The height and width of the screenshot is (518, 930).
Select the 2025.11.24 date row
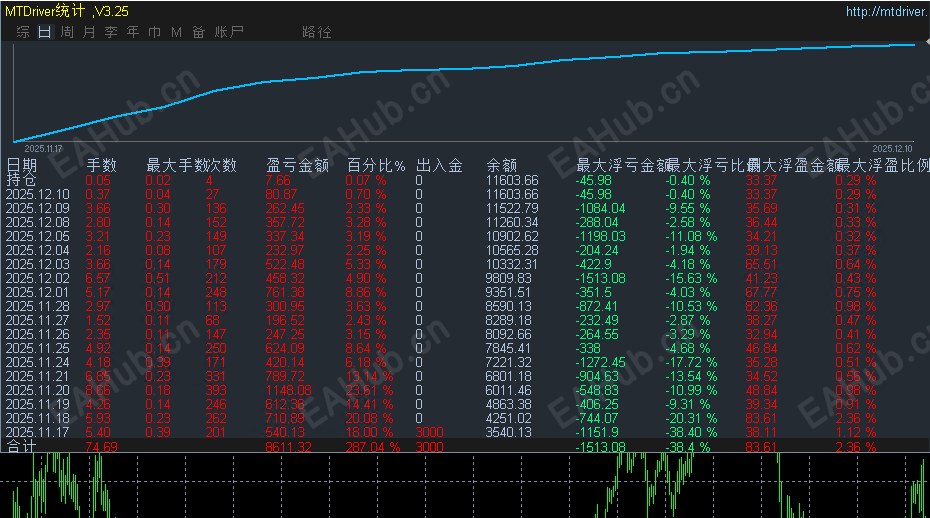click(37, 363)
